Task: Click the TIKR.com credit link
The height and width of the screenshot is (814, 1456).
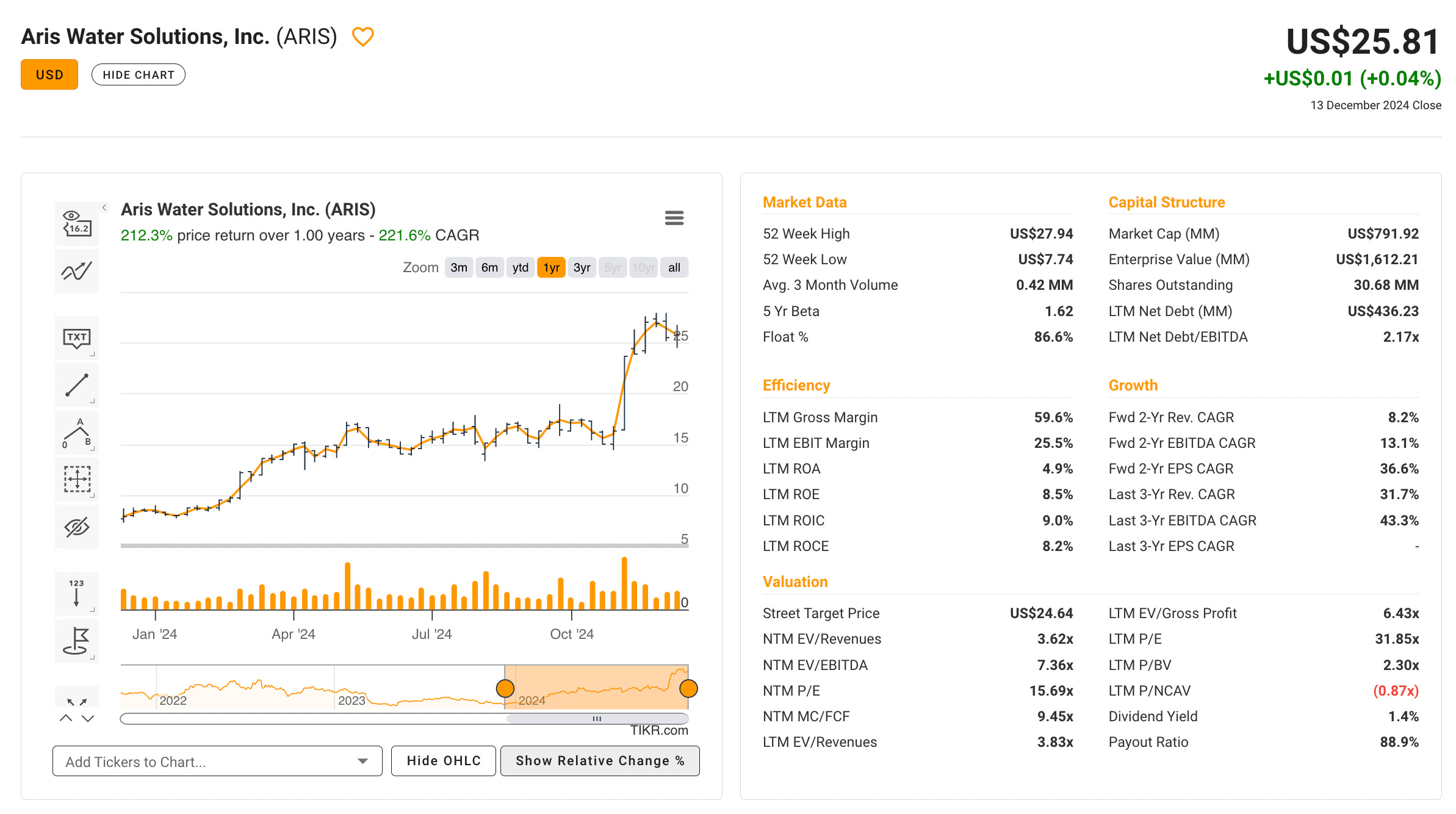Action: [659, 730]
